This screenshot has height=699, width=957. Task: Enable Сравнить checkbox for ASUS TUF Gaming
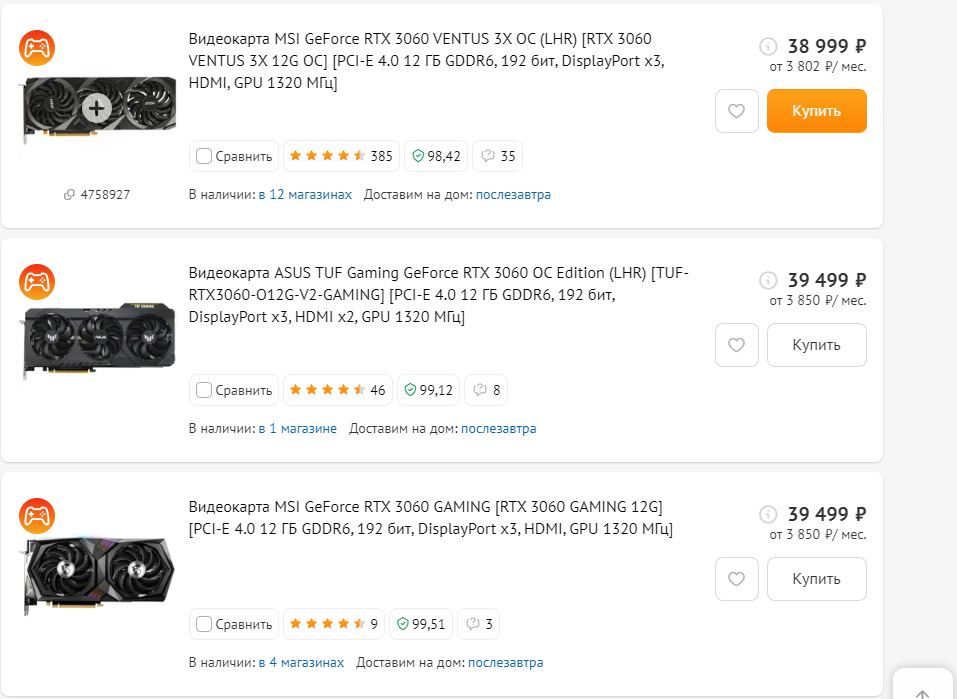tap(204, 390)
